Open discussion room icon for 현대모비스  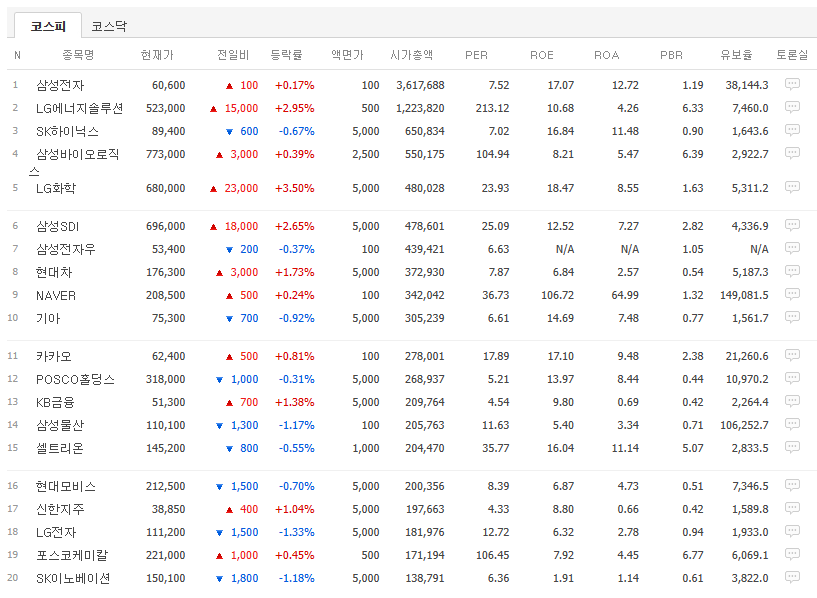[792, 485]
